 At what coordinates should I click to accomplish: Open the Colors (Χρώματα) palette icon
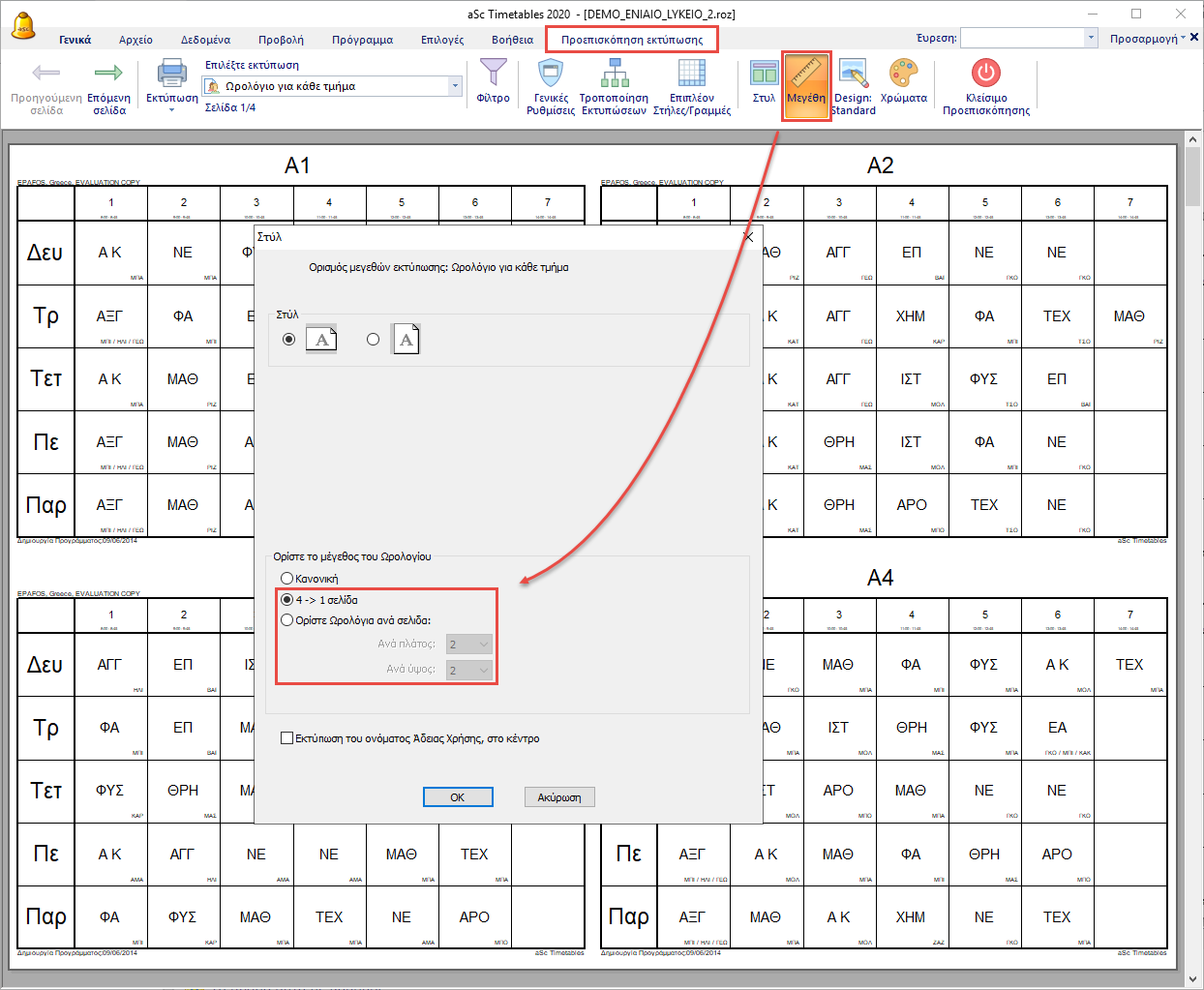point(903,75)
